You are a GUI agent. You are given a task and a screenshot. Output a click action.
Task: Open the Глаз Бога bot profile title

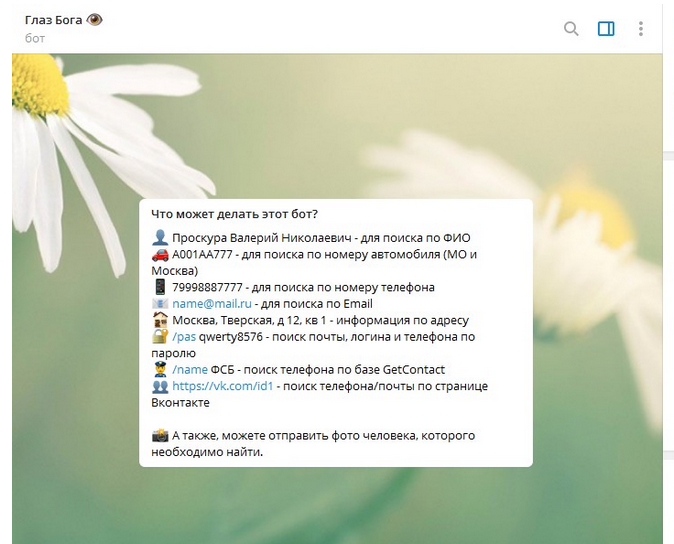coord(53,20)
